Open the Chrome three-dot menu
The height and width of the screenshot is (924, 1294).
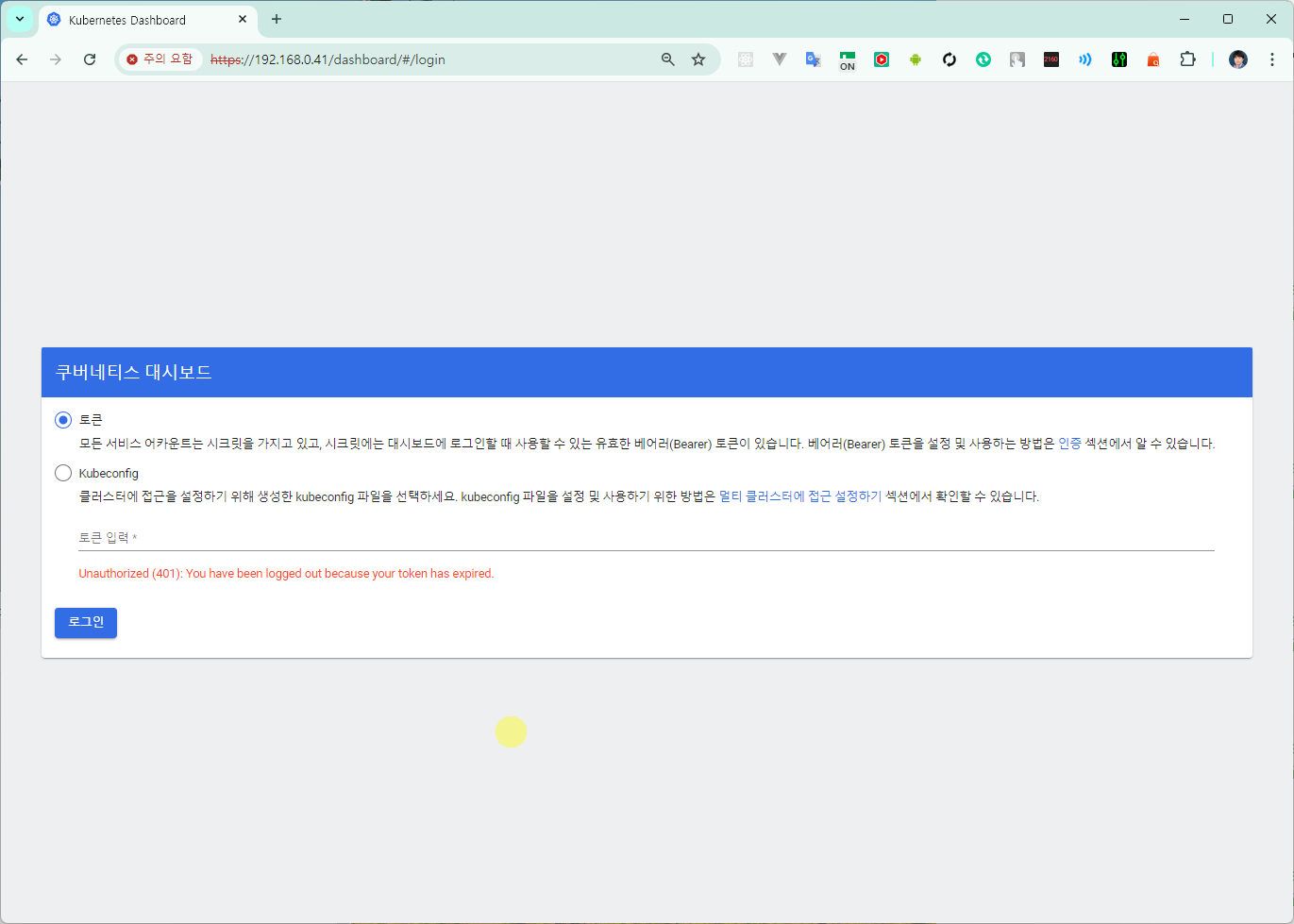point(1272,59)
